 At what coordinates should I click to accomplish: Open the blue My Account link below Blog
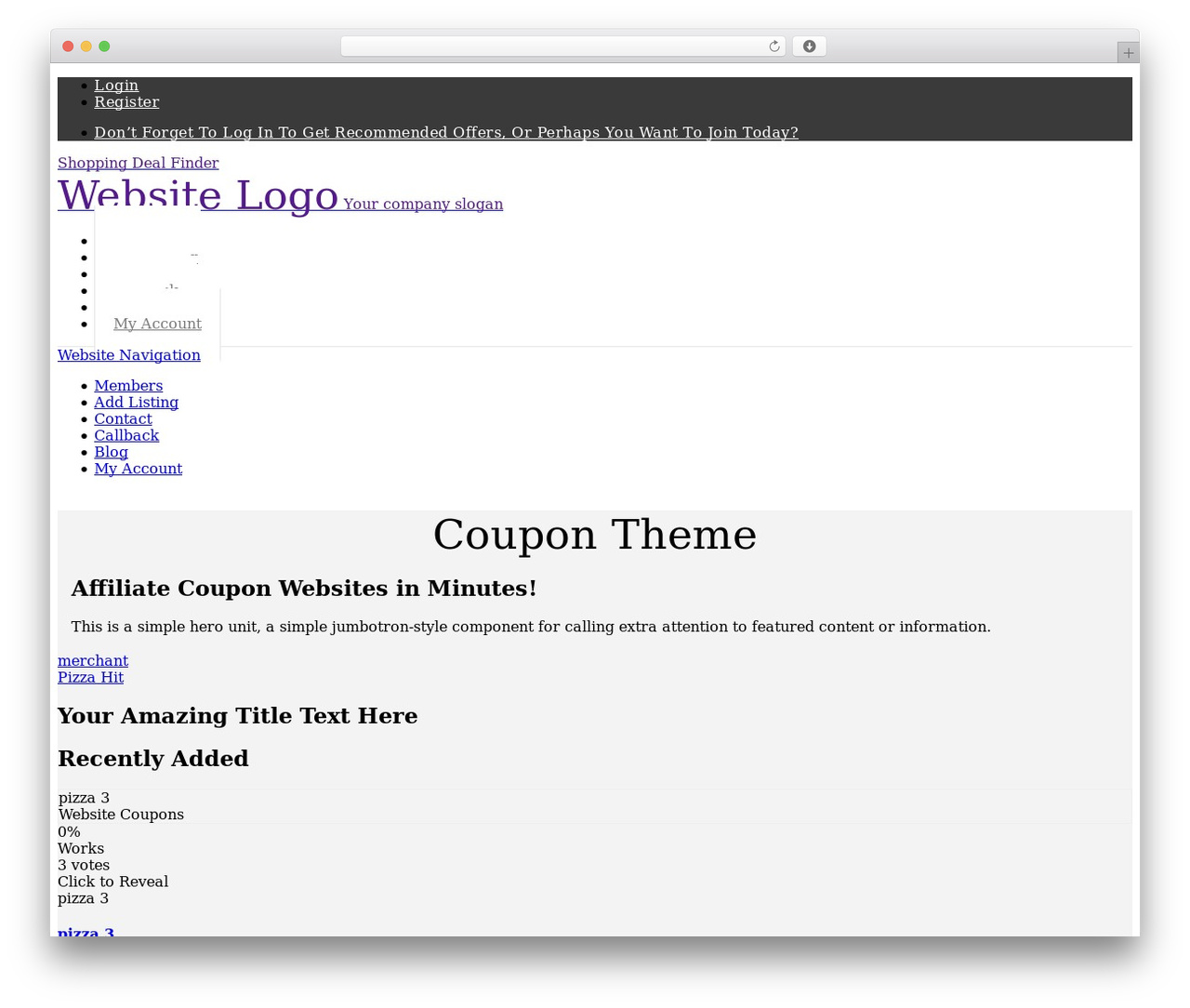click(x=138, y=470)
